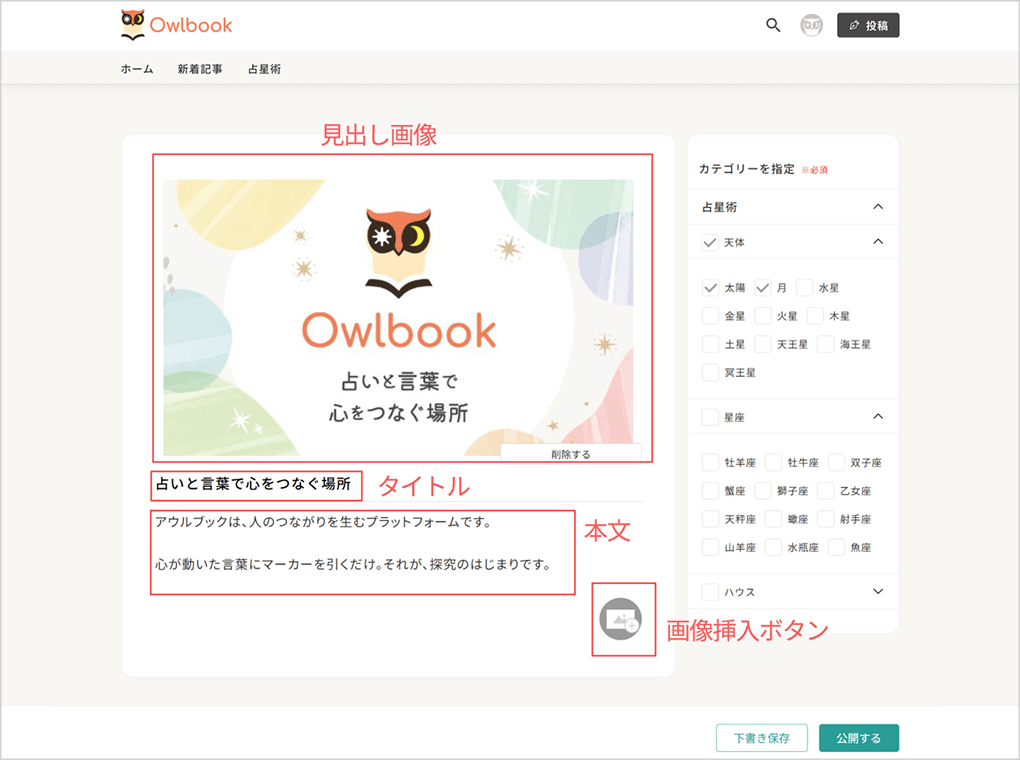This screenshot has height=760, width=1020.
Task: Check the 山羊座 checkbox
Action: (x=710, y=547)
